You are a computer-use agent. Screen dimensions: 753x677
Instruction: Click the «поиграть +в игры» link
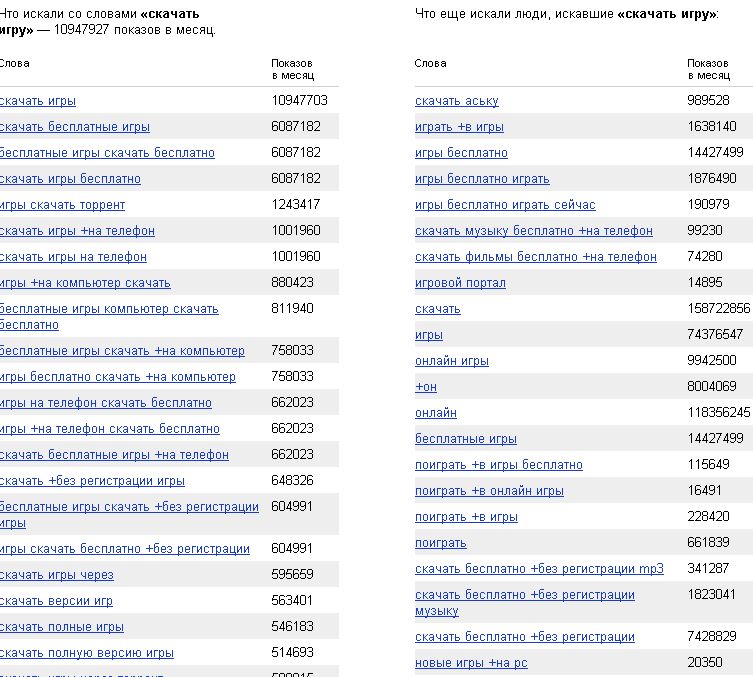(x=466, y=517)
